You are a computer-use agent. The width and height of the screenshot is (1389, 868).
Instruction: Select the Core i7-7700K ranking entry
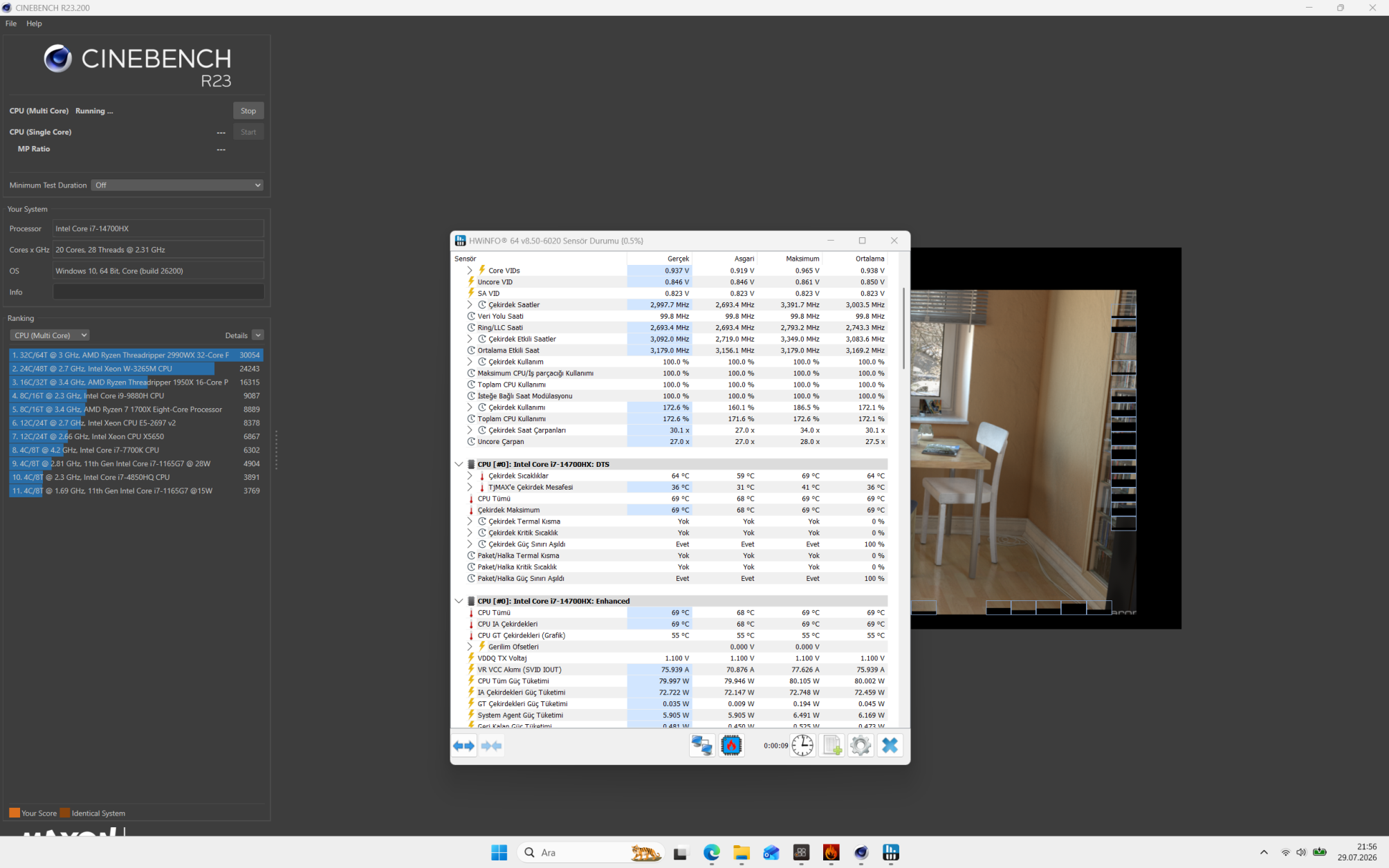136,450
